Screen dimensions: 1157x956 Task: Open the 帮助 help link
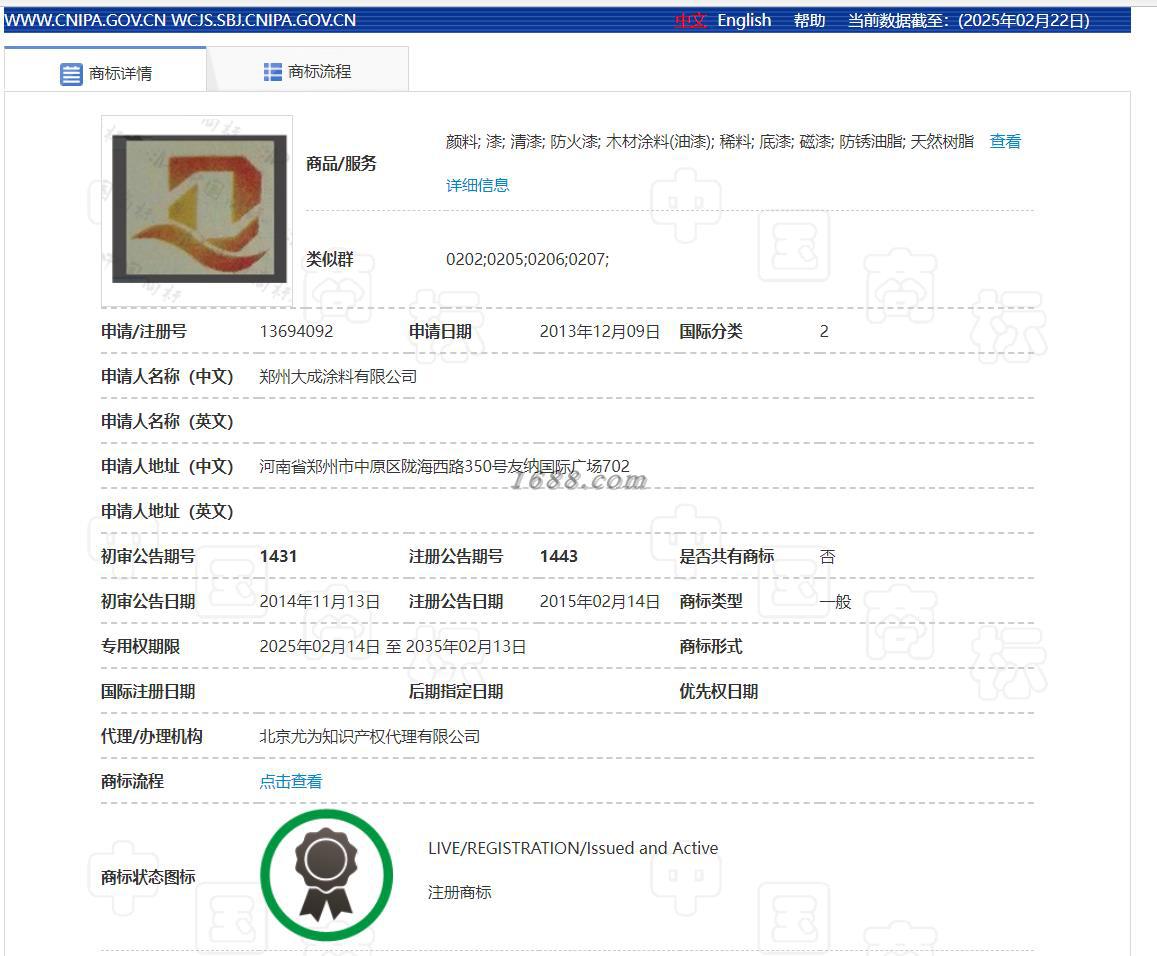tap(809, 21)
